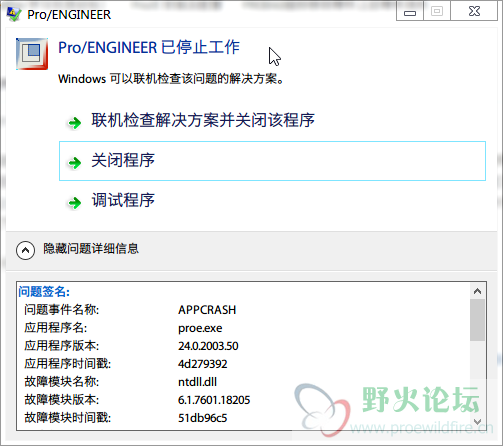The image size is (503, 446).
Task: Click the green arrow beside 联机检查解决方案并关闭该程序
Action: tap(75, 123)
